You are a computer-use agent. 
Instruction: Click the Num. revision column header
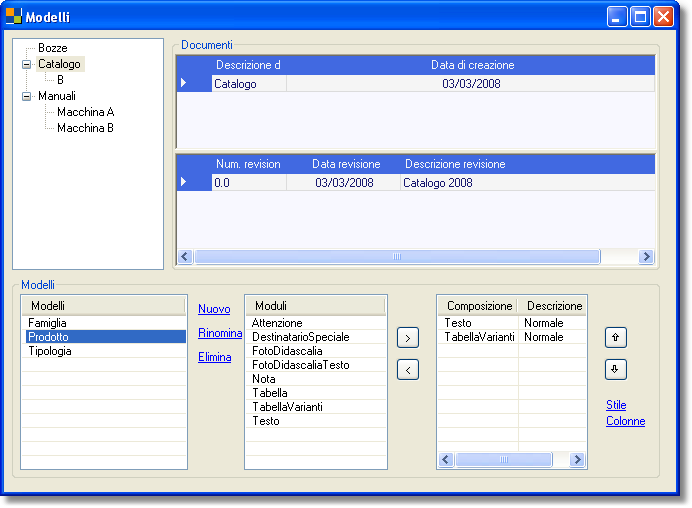(248, 164)
